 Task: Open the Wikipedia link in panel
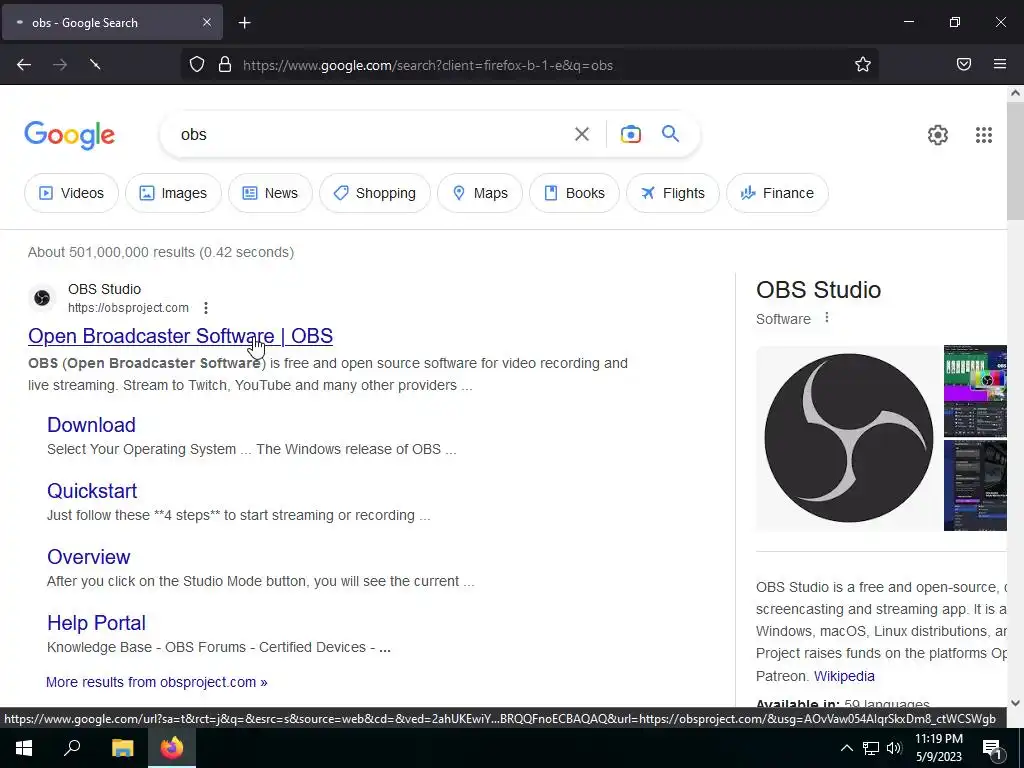point(844,676)
